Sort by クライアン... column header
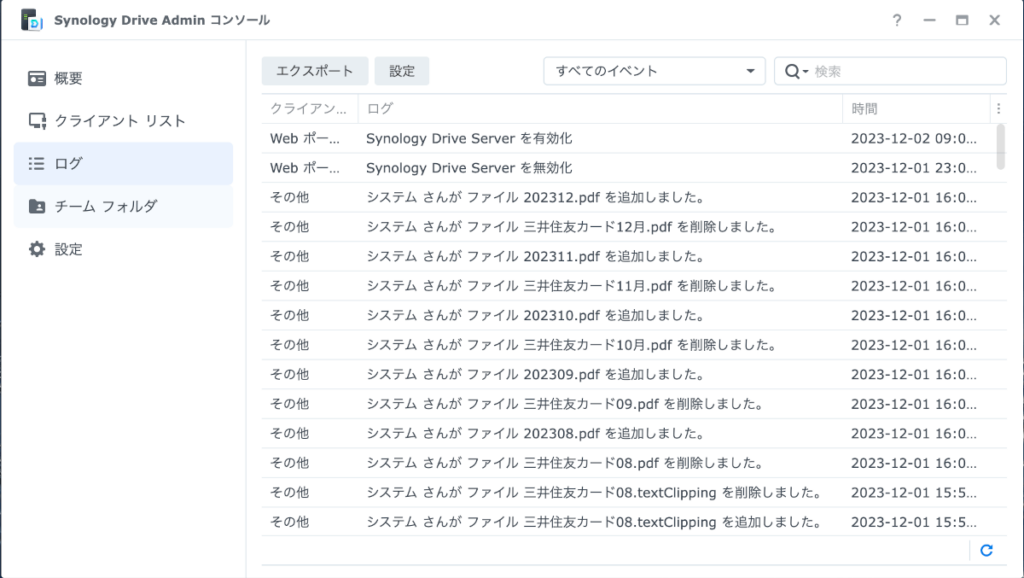Viewport: 1024px width, 578px height. tap(310, 109)
